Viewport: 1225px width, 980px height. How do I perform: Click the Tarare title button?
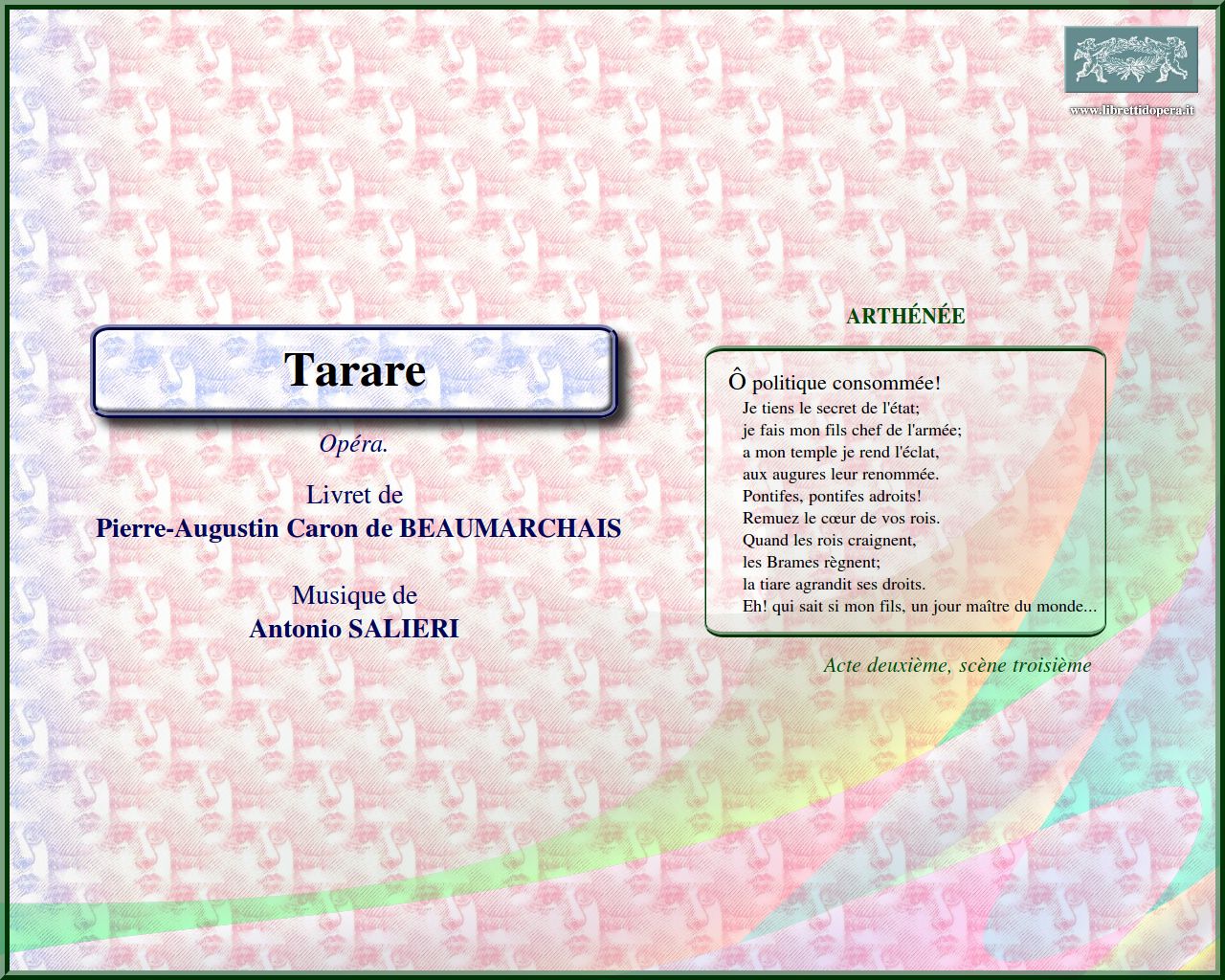(354, 371)
